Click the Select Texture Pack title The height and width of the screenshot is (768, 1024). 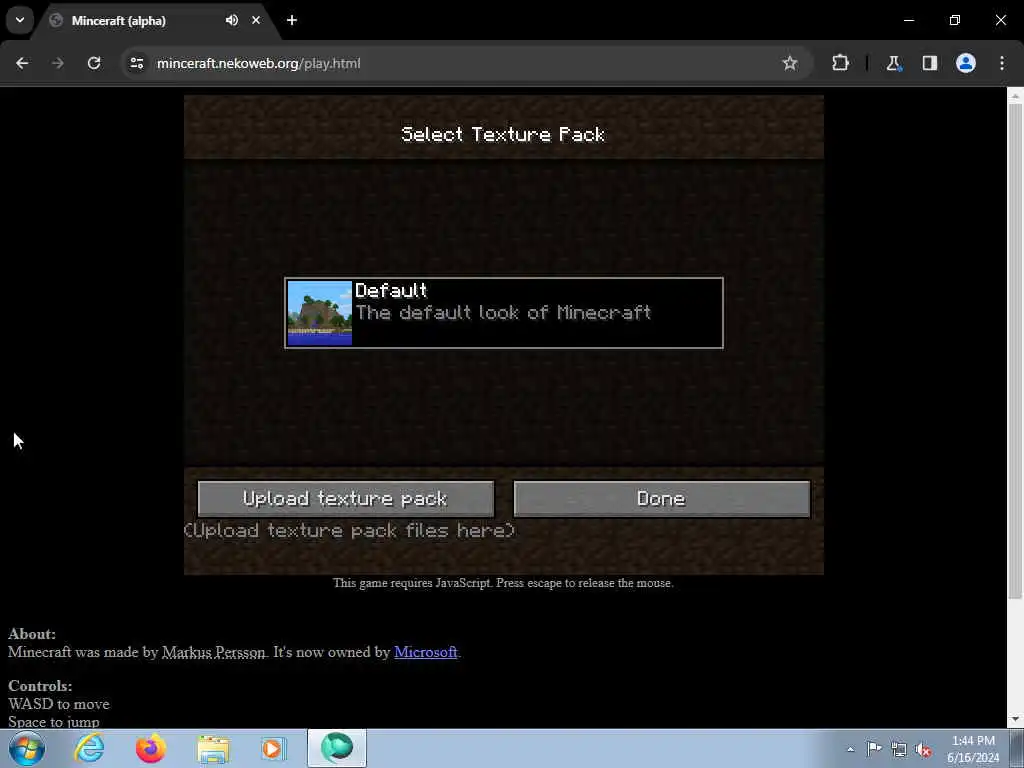(x=503, y=135)
